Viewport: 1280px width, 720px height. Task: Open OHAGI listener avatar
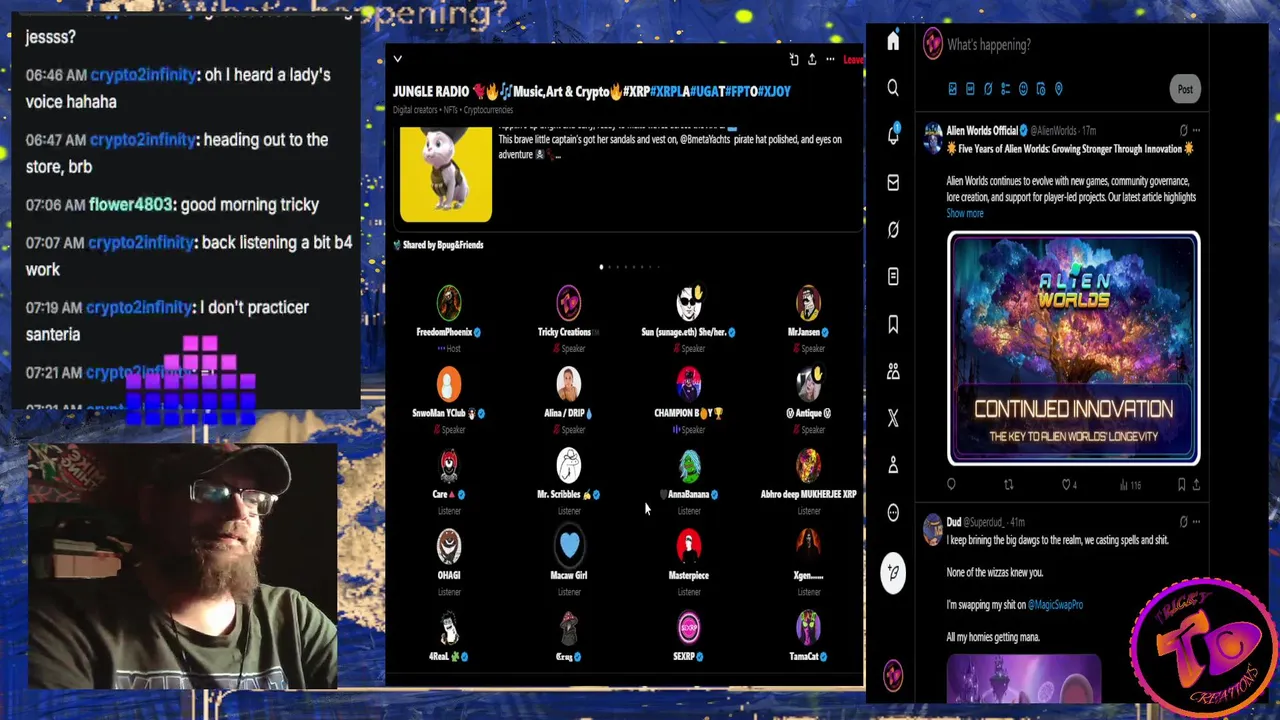coord(449,546)
